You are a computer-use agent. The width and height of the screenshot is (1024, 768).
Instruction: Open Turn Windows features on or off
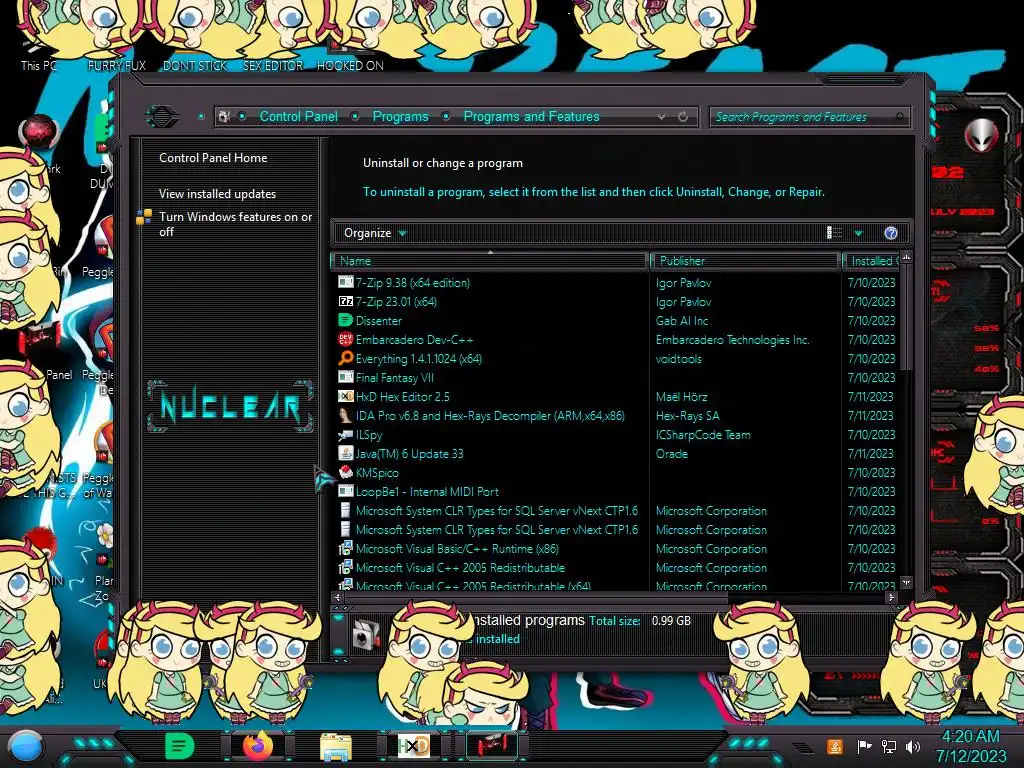(235, 224)
